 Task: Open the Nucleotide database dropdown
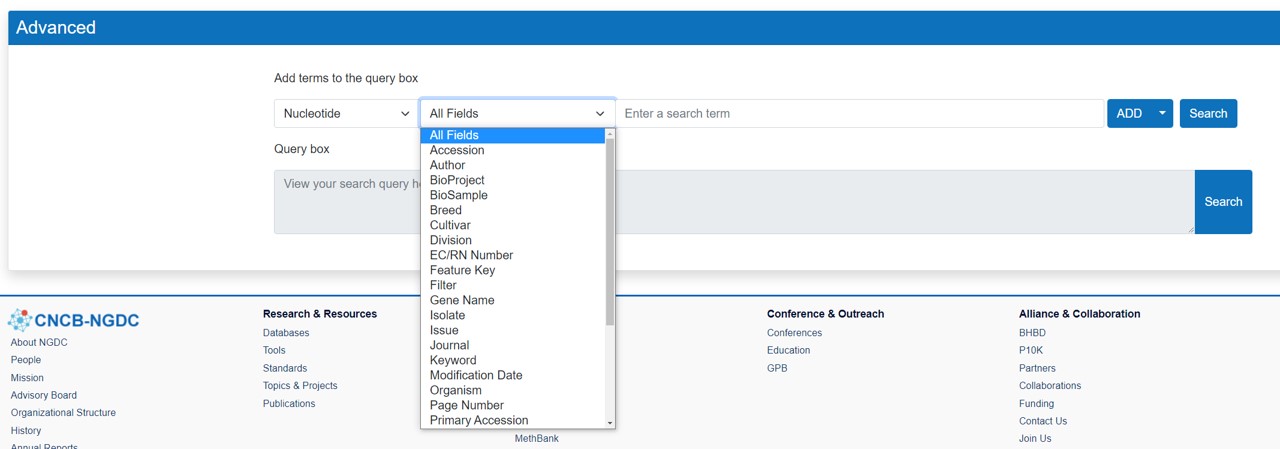(x=346, y=114)
